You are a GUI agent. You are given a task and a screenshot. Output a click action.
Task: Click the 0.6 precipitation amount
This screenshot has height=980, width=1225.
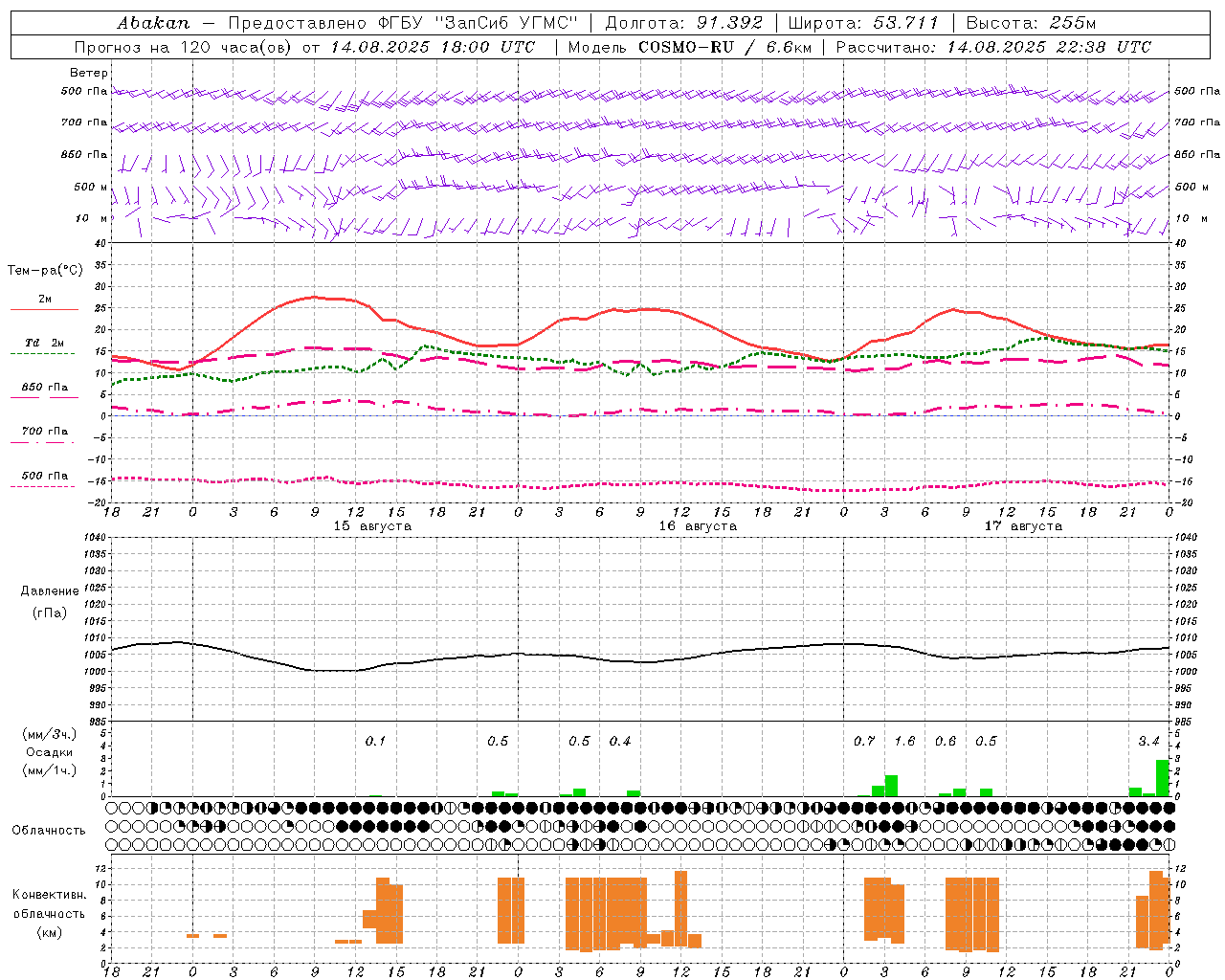tap(946, 741)
